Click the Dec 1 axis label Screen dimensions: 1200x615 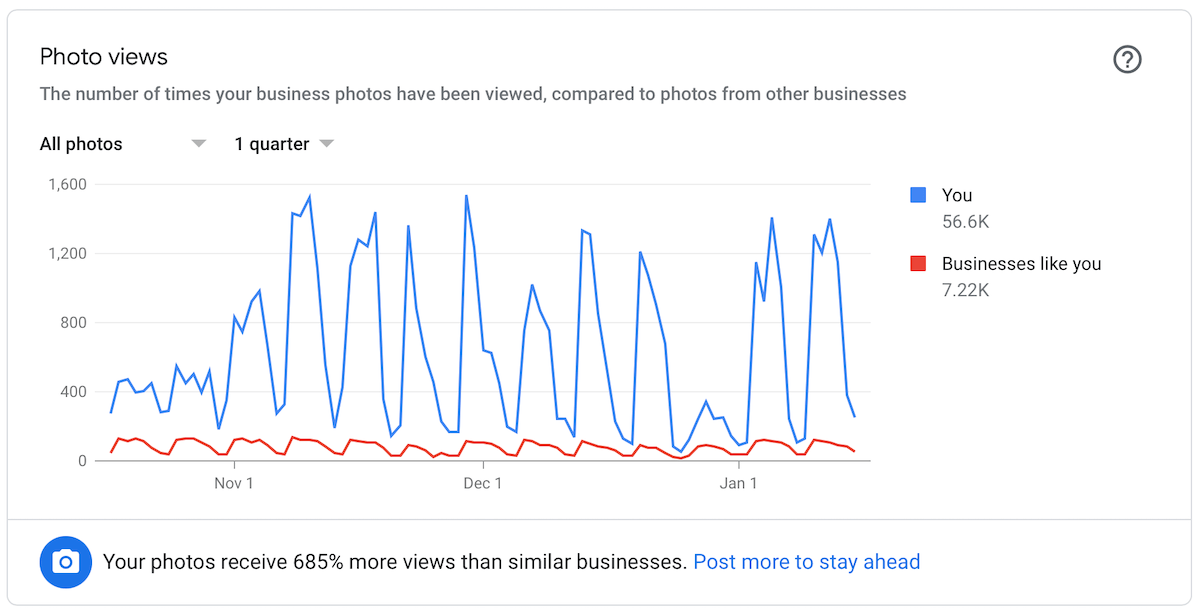click(x=483, y=484)
